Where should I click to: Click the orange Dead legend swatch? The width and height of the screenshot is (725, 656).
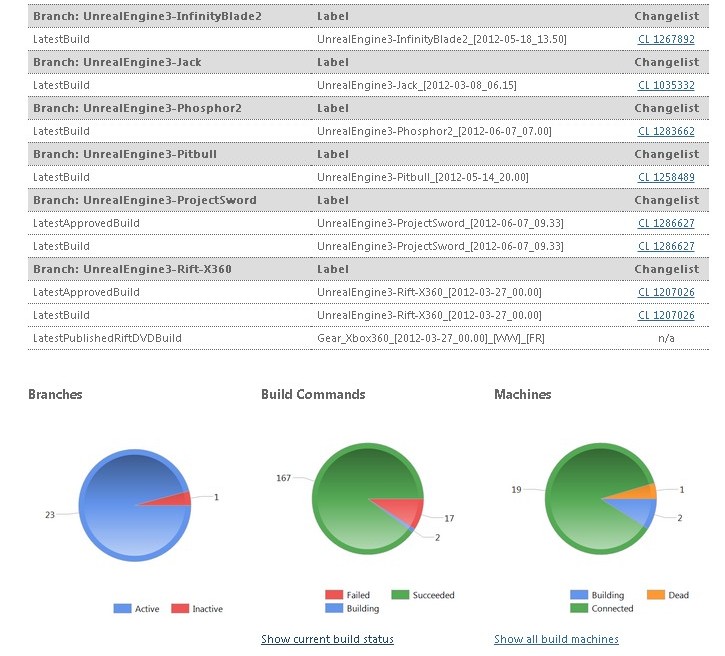(656, 595)
